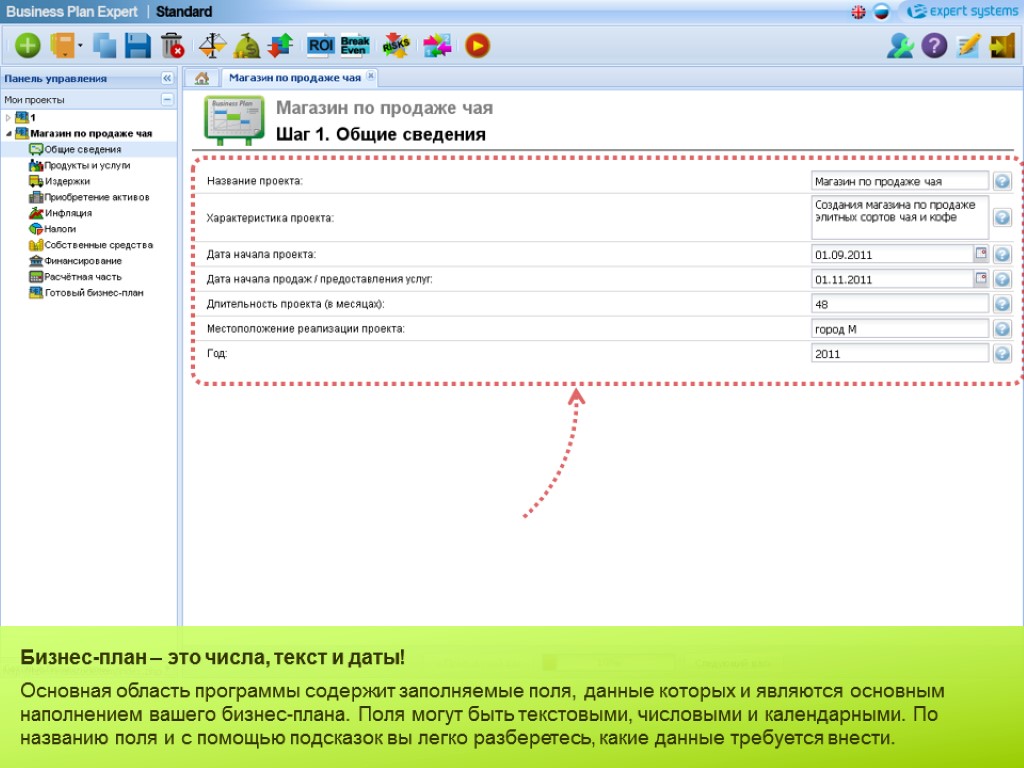This screenshot has height=768, width=1024.
Task: Click the orange play button icon
Action: [477, 46]
